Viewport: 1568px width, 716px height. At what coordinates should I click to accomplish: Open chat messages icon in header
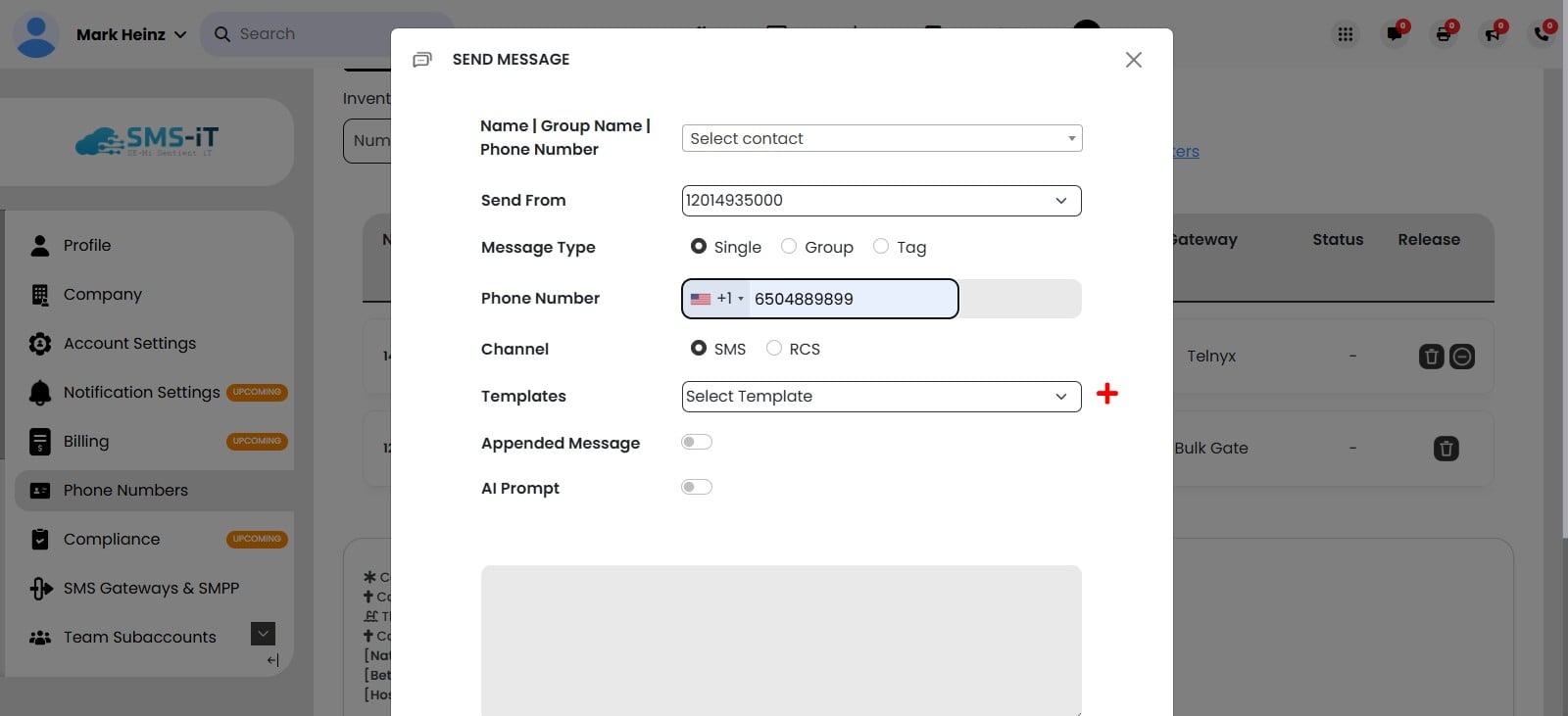(x=1395, y=34)
